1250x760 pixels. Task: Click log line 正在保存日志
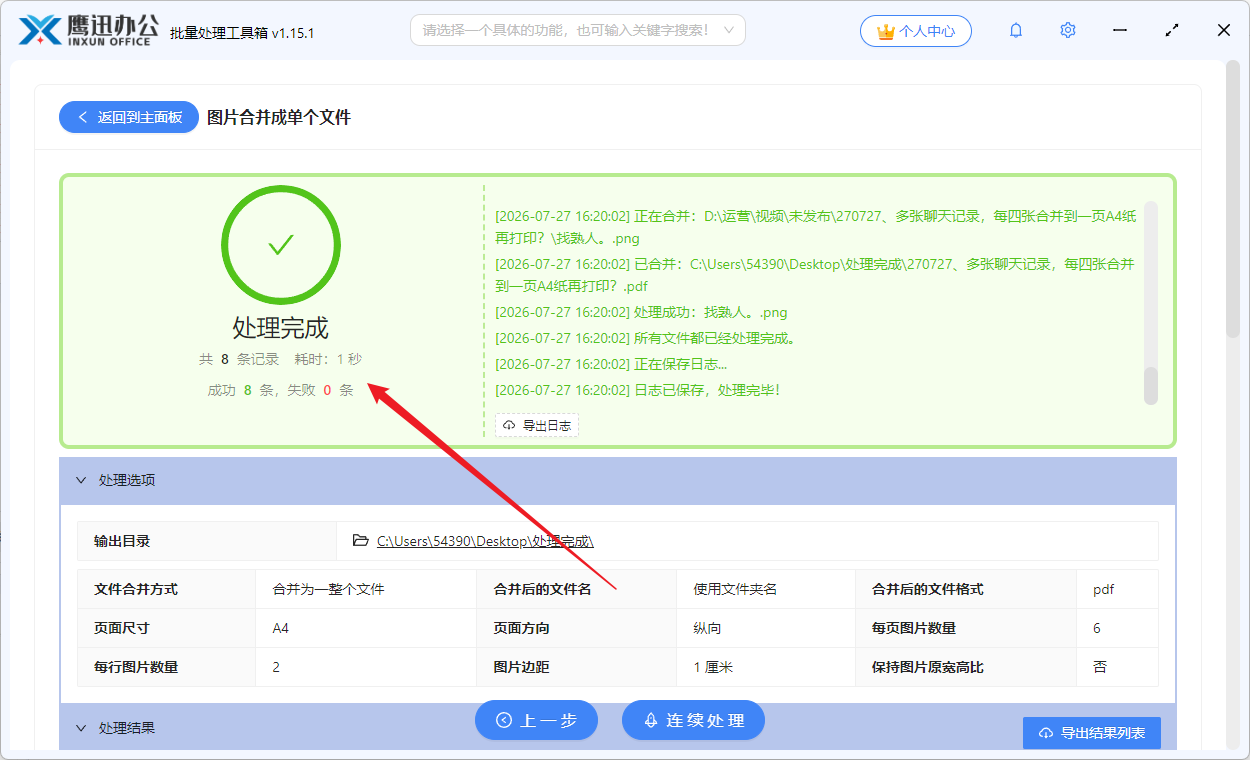pos(611,364)
